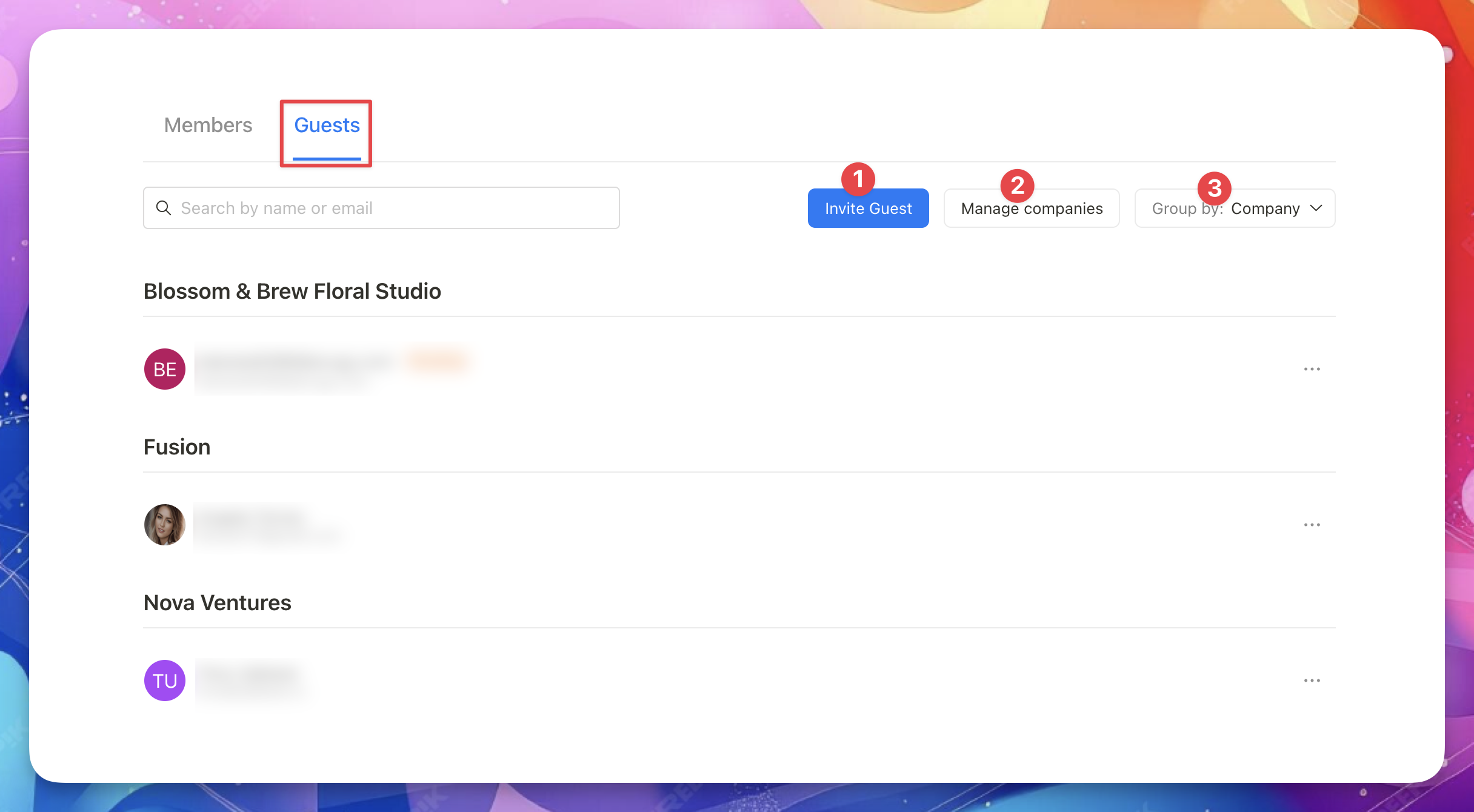The height and width of the screenshot is (812, 1474).
Task: Switch to the Members tab
Action: (x=208, y=125)
